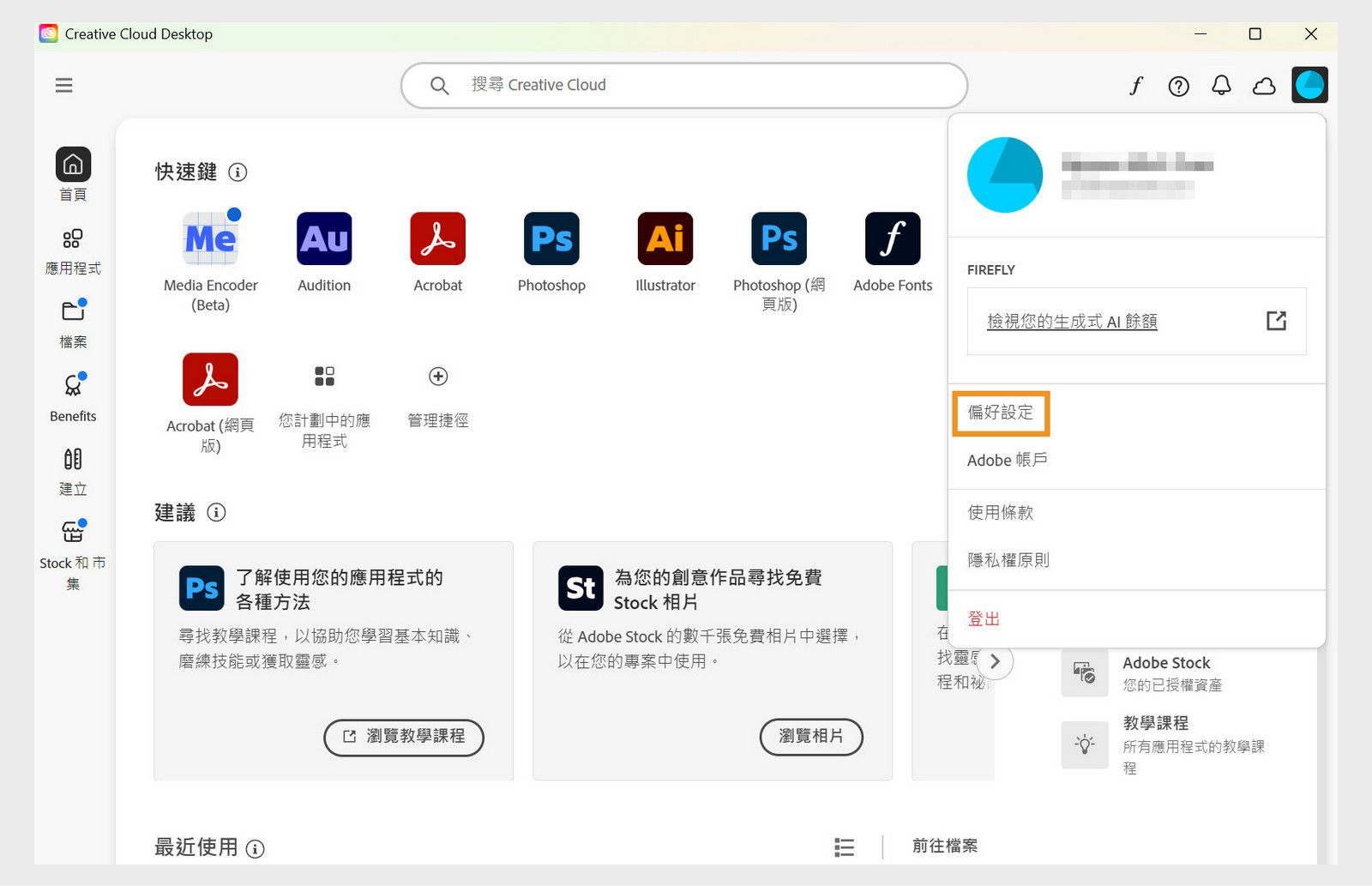Open Audition from the quick links
Screen dimensions: 1372x886
click(323, 238)
